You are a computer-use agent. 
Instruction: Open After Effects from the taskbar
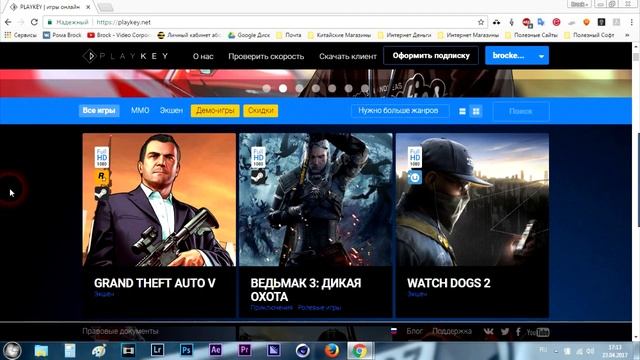[x=216, y=350]
